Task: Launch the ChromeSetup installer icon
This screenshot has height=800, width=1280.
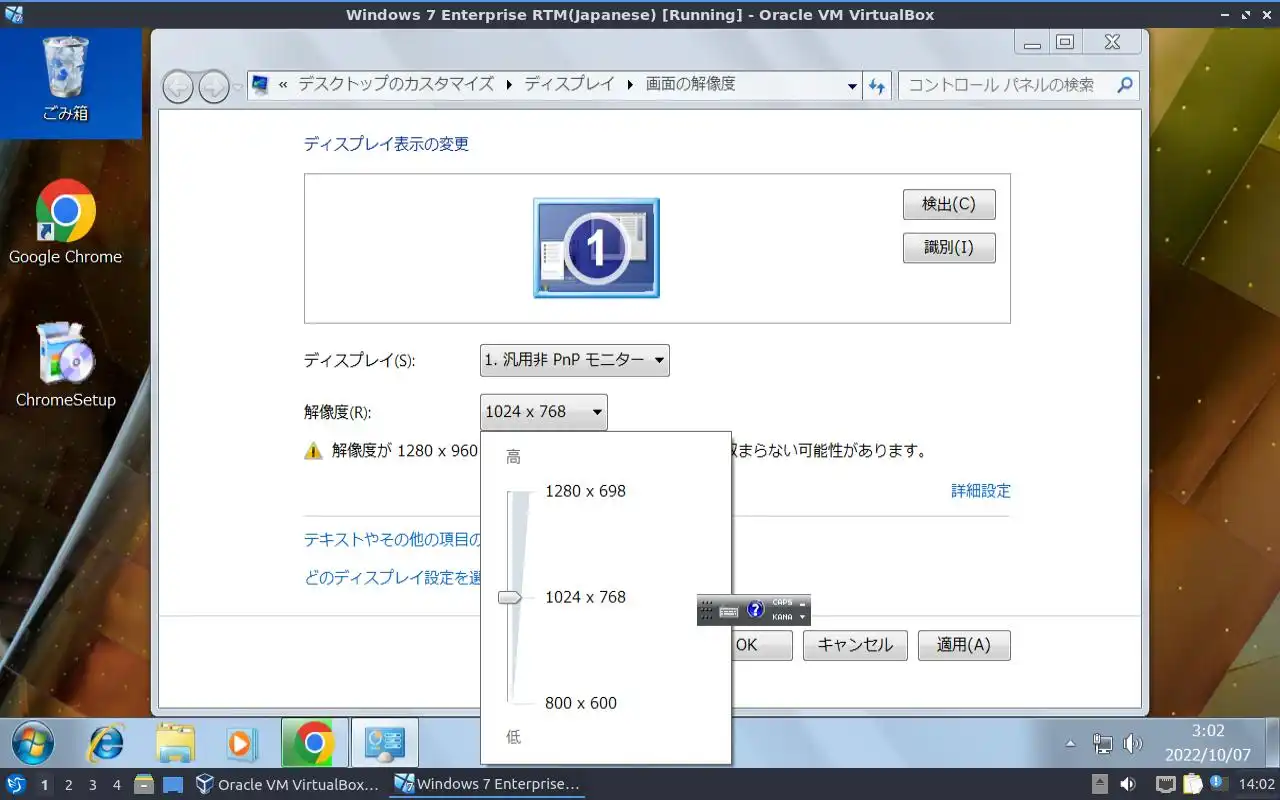Action: [65, 365]
